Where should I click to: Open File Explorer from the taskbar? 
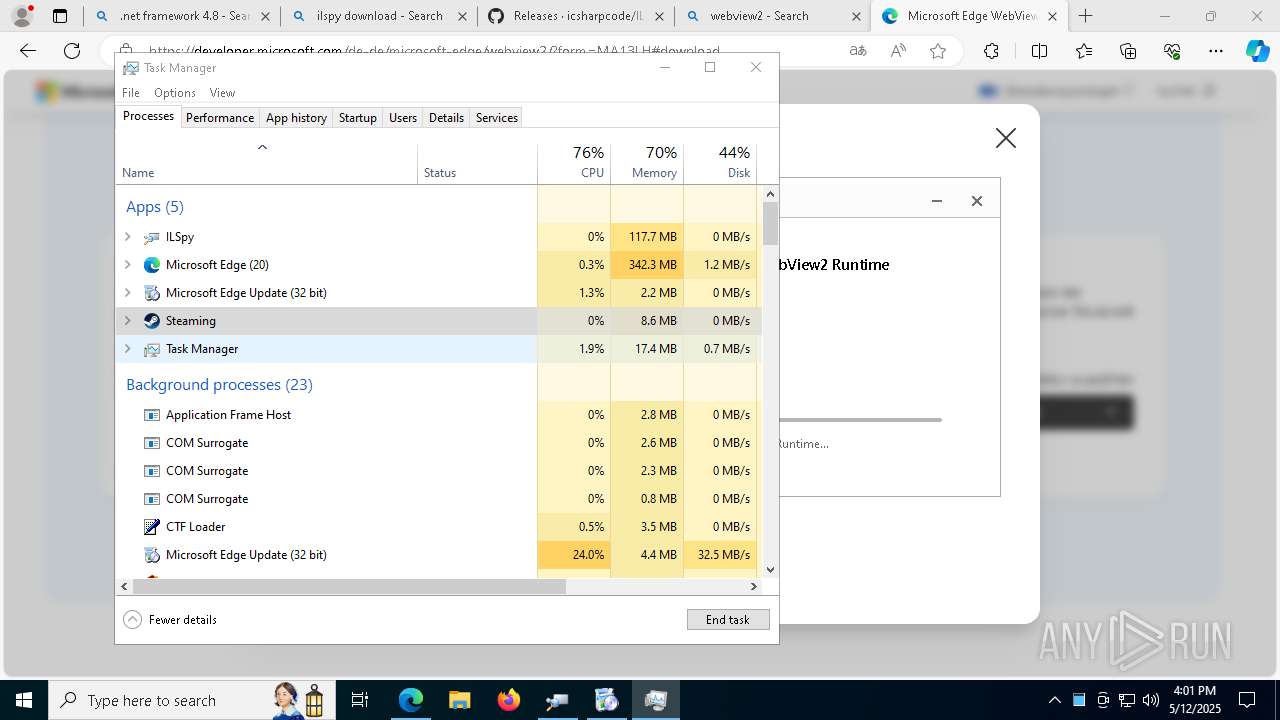click(x=460, y=700)
